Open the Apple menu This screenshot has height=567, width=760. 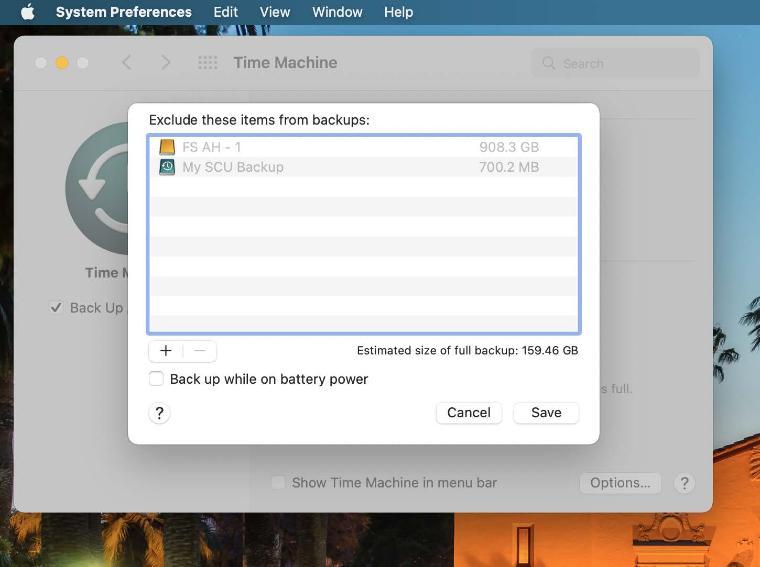click(x=28, y=12)
